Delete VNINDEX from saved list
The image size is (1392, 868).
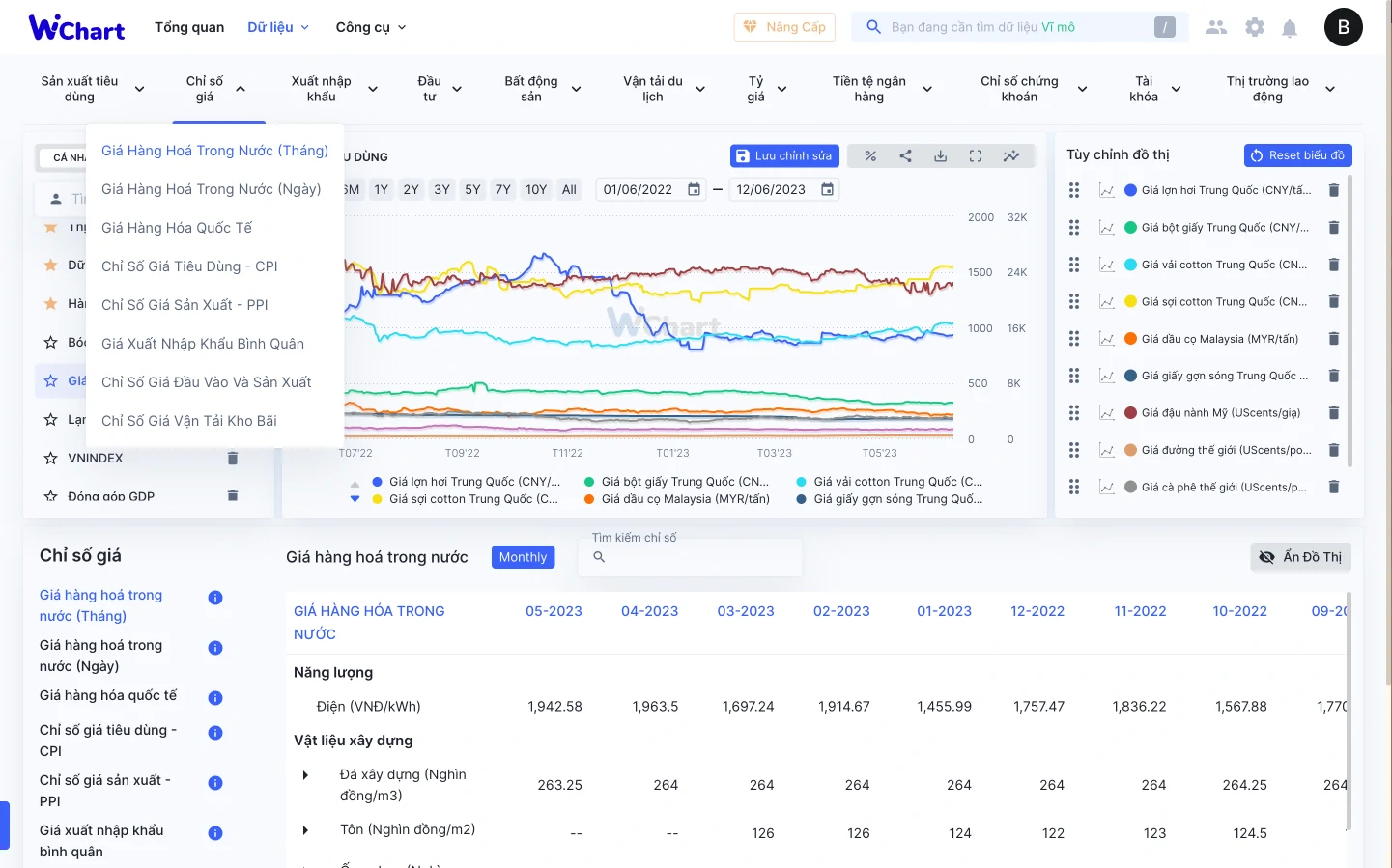[x=232, y=458]
